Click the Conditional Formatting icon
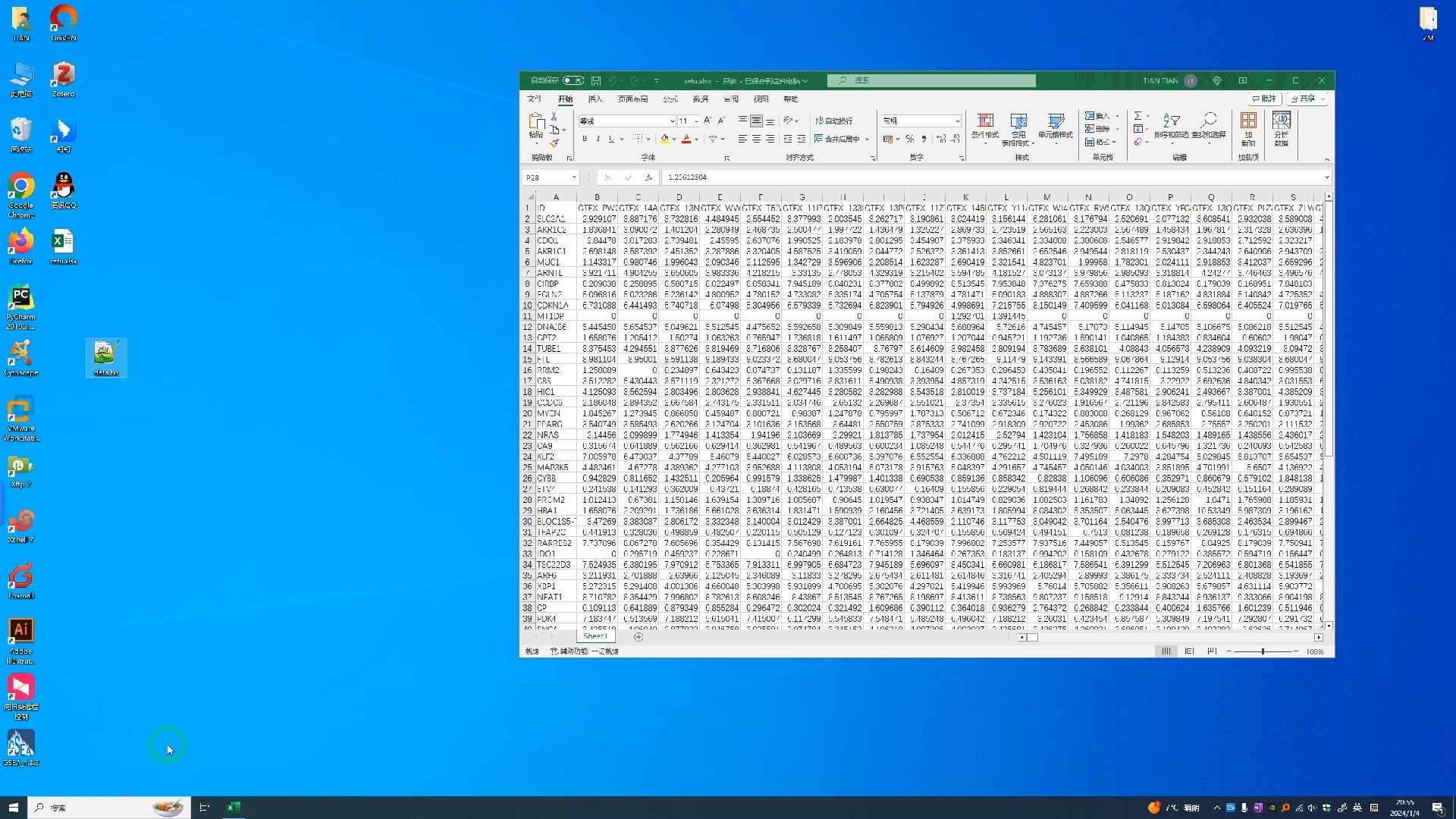1456x819 pixels. [985, 126]
